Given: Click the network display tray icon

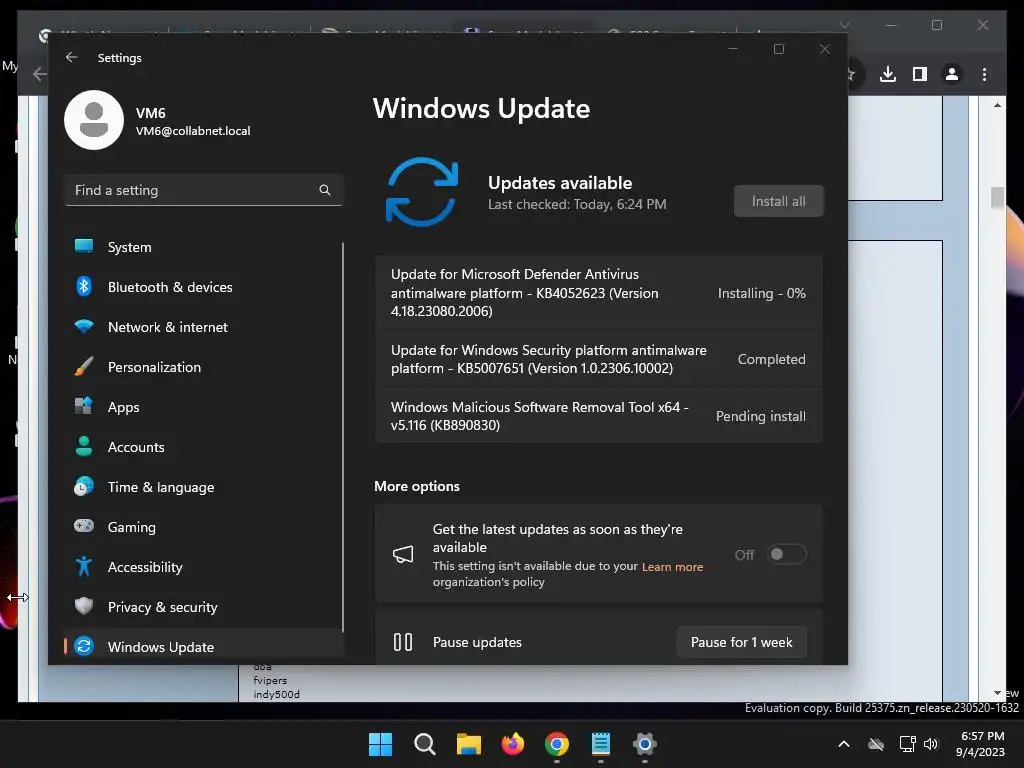Looking at the screenshot, I should 907,744.
